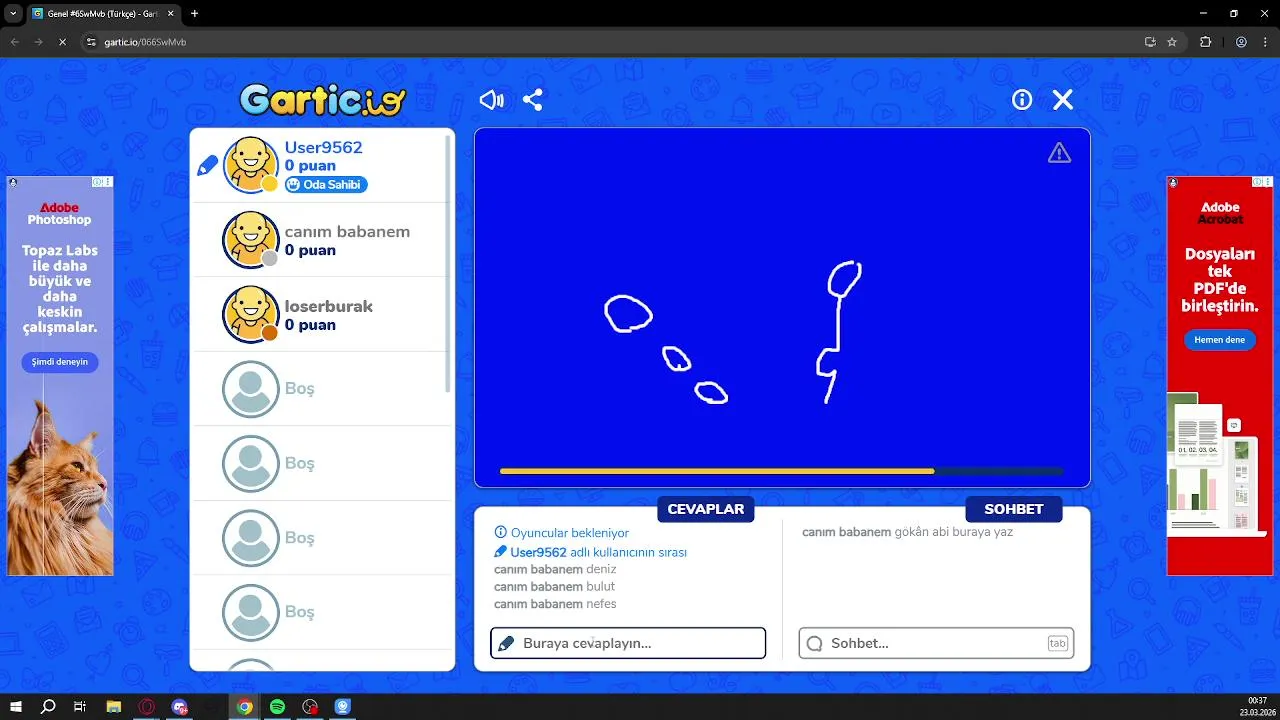The width and height of the screenshot is (1280, 720).
Task: Click the drawer pencil icon beside User9562
Action: pos(207,165)
